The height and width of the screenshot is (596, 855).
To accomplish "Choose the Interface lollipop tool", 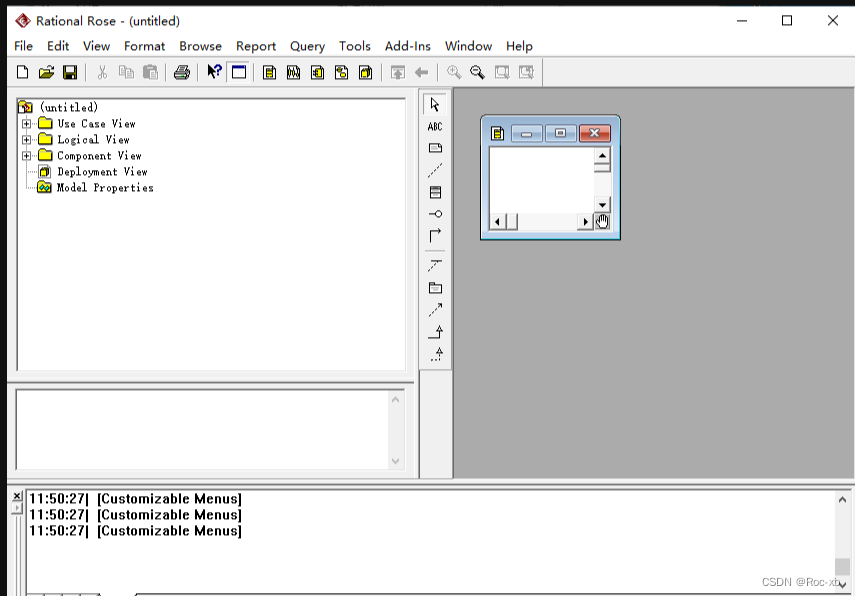I will (x=435, y=214).
